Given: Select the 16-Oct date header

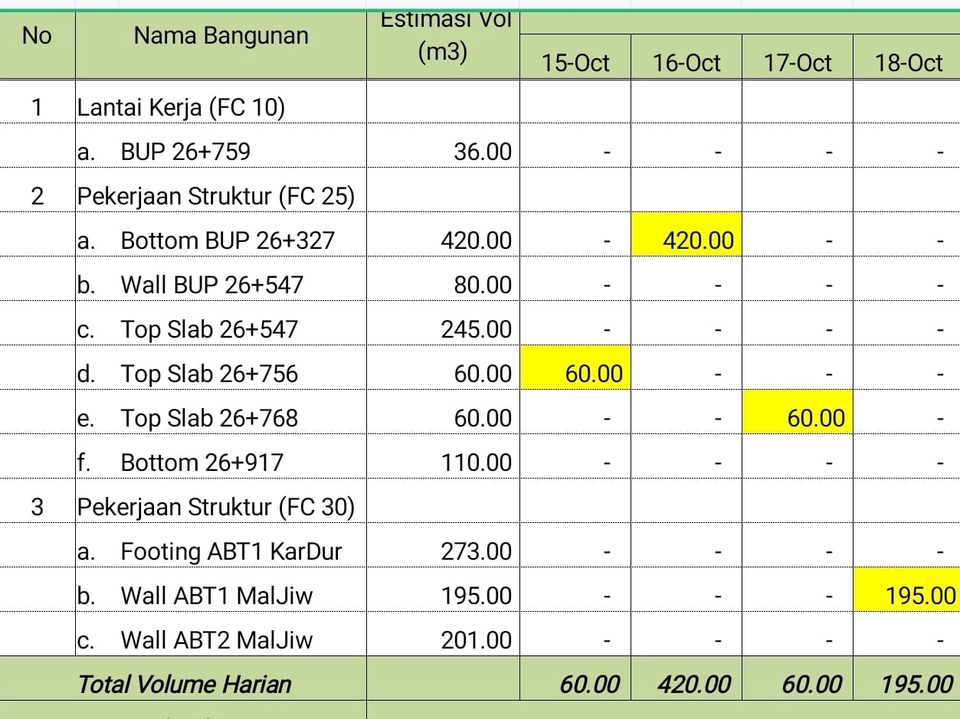Looking at the screenshot, I should click(x=687, y=58).
